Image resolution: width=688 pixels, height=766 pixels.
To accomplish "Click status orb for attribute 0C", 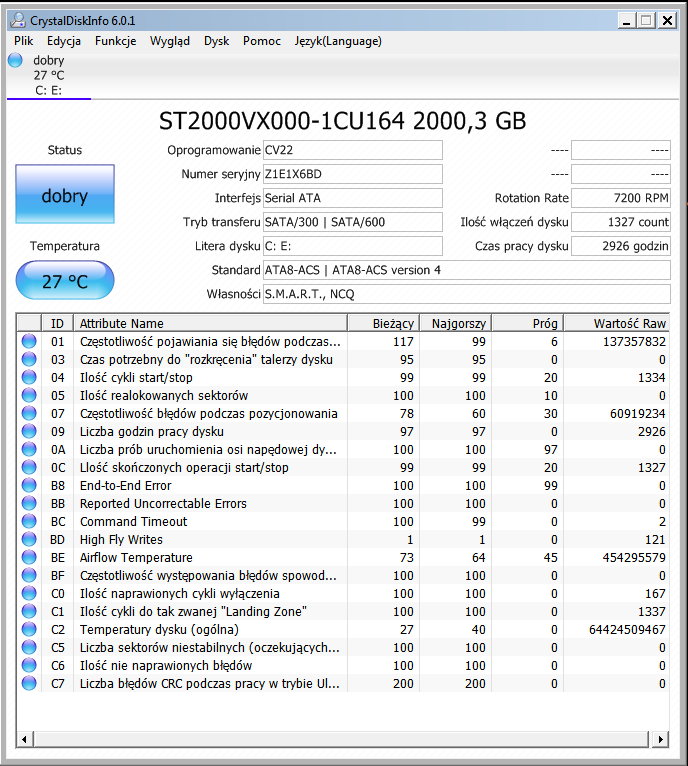I will pyautogui.click(x=29, y=467).
